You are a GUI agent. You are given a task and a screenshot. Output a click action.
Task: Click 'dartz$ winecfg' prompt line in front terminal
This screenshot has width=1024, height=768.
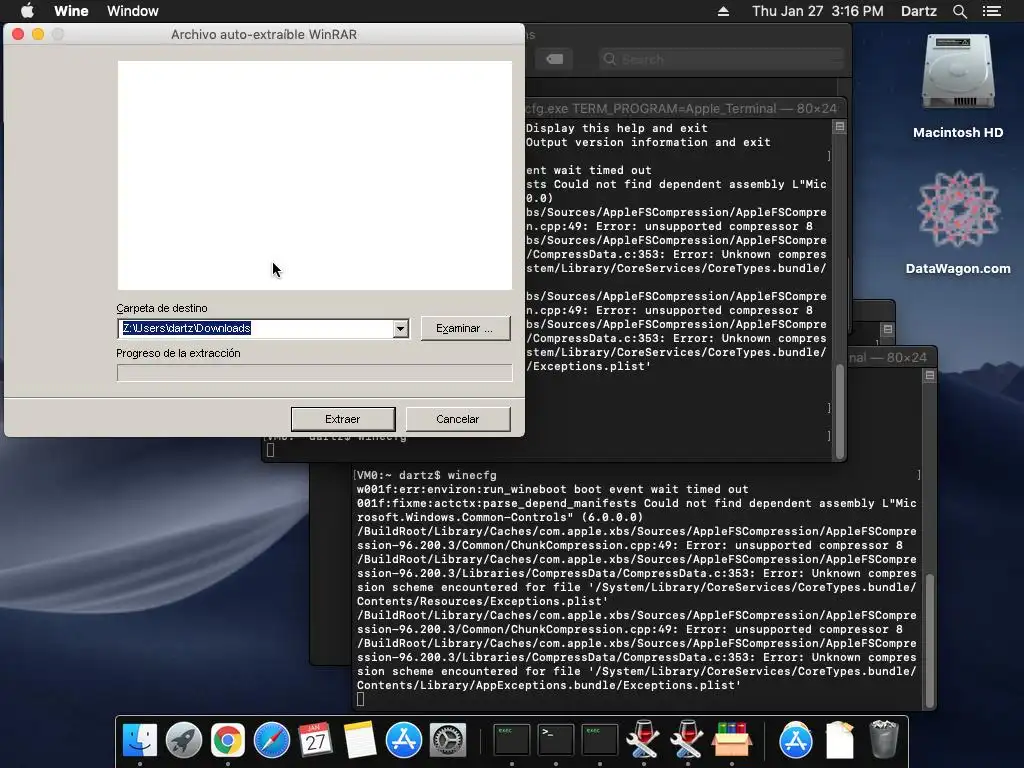tap(426, 475)
